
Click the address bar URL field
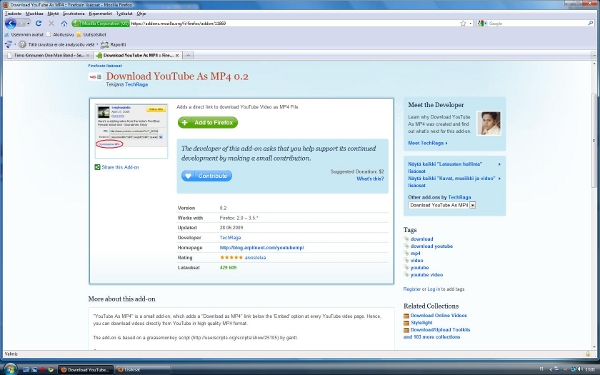point(295,23)
